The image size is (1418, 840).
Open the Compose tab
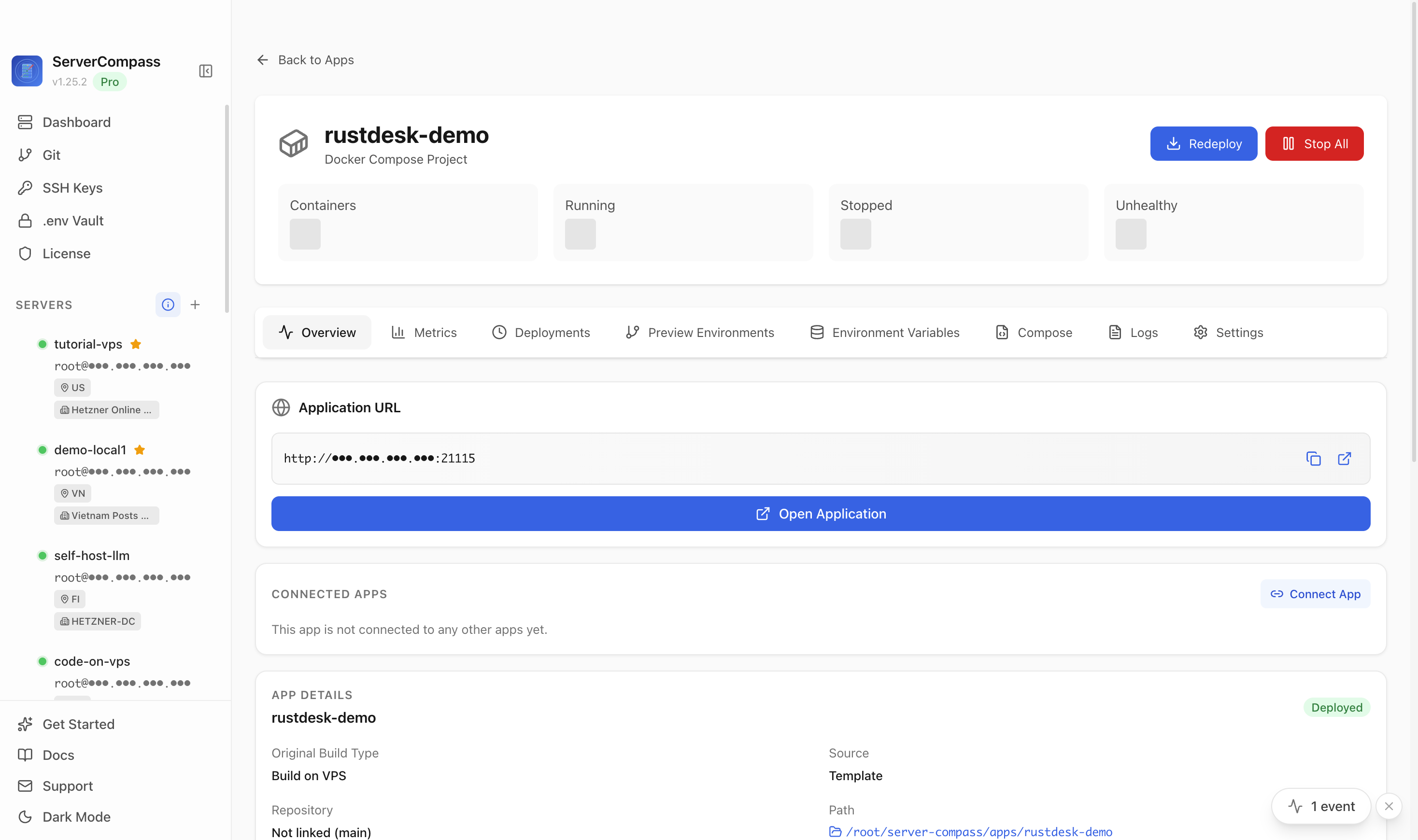pyautogui.click(x=1034, y=332)
